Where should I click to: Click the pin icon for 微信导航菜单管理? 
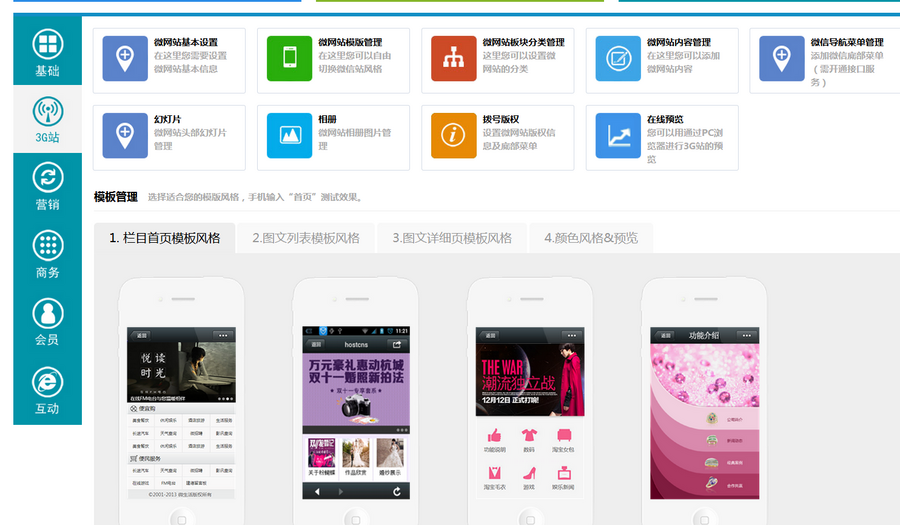point(782,59)
